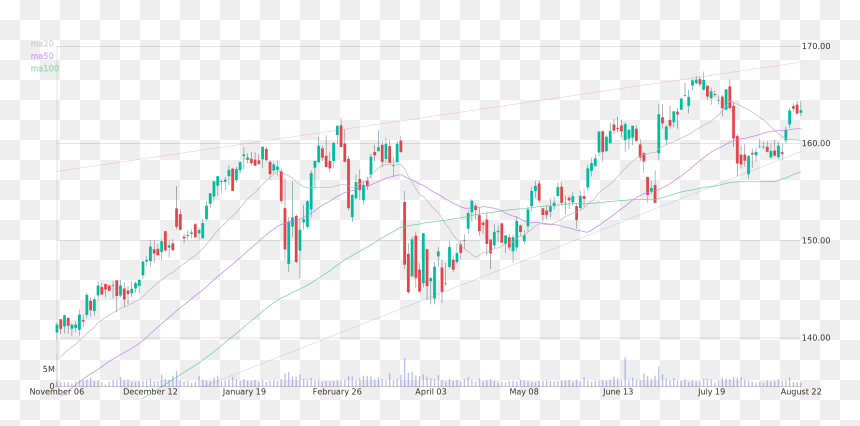Click the June 13 date label

[618, 392]
